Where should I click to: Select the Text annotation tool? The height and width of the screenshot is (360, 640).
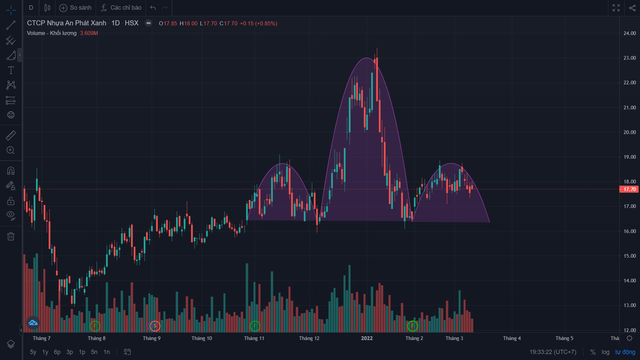[x=11, y=70]
